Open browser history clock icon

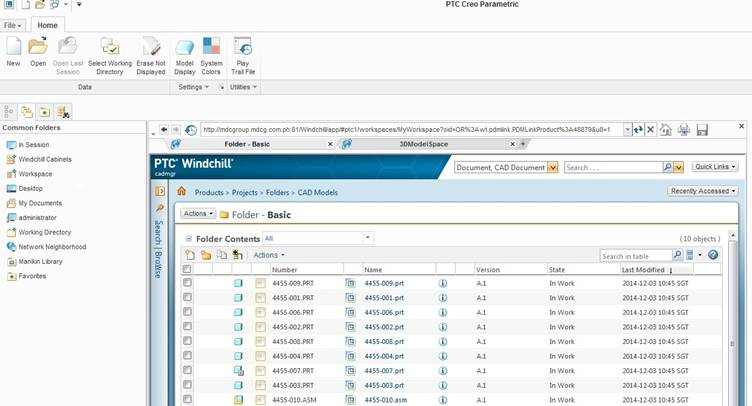click(191, 130)
